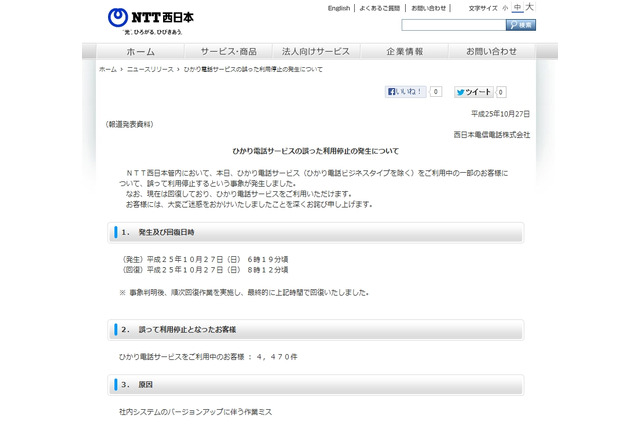Image resolution: width=640 pixels, height=426 pixels.
Task: Click the date 平成25年10月27日
Action: (x=500, y=114)
